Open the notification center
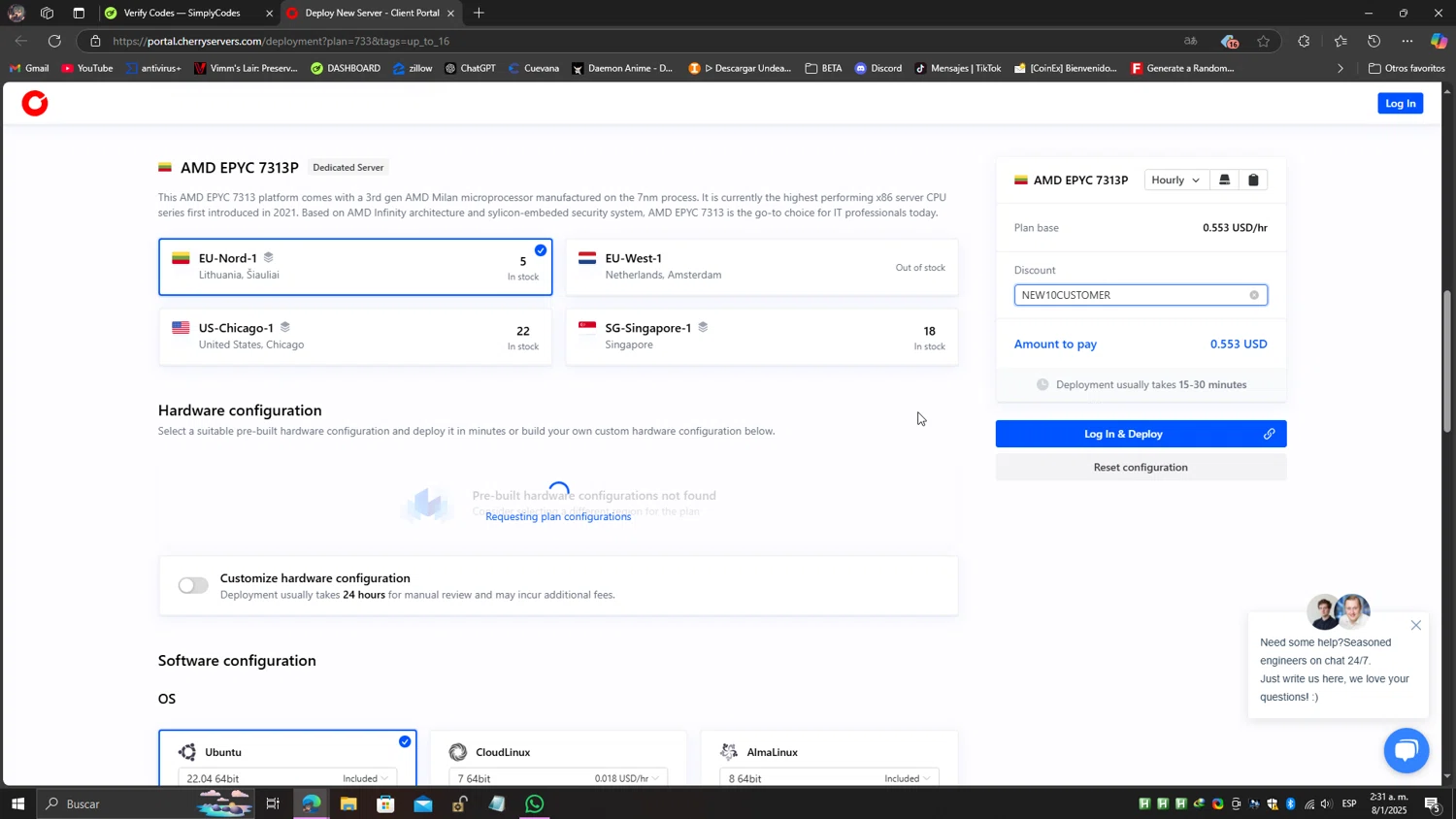This screenshot has width=1456, height=819. click(x=1432, y=803)
